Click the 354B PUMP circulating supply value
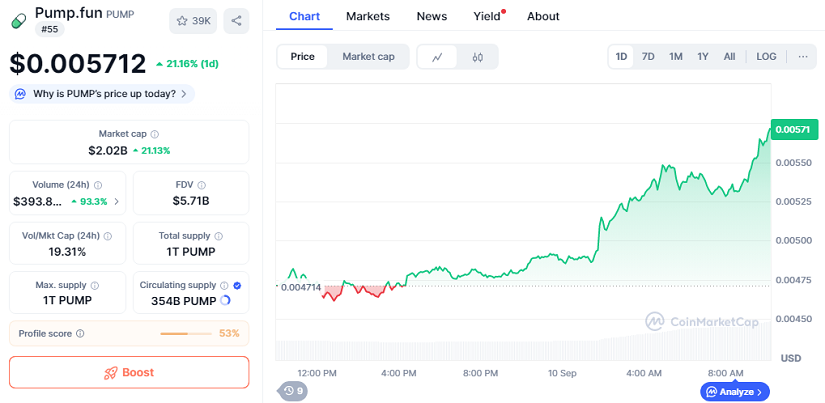This screenshot has width=825, height=403. pos(184,301)
